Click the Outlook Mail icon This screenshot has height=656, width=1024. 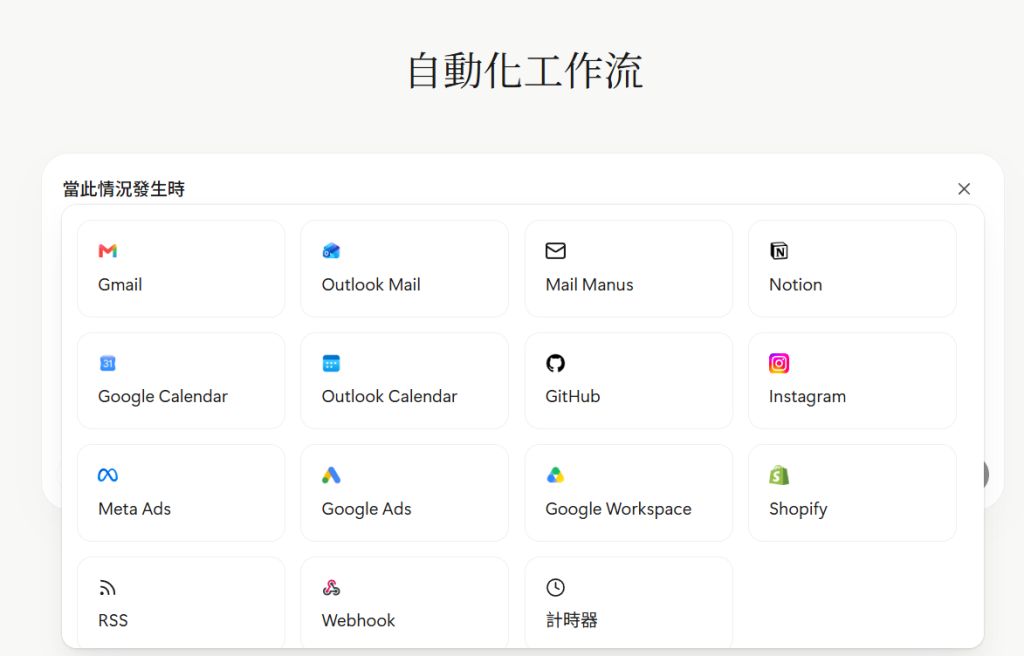331,251
